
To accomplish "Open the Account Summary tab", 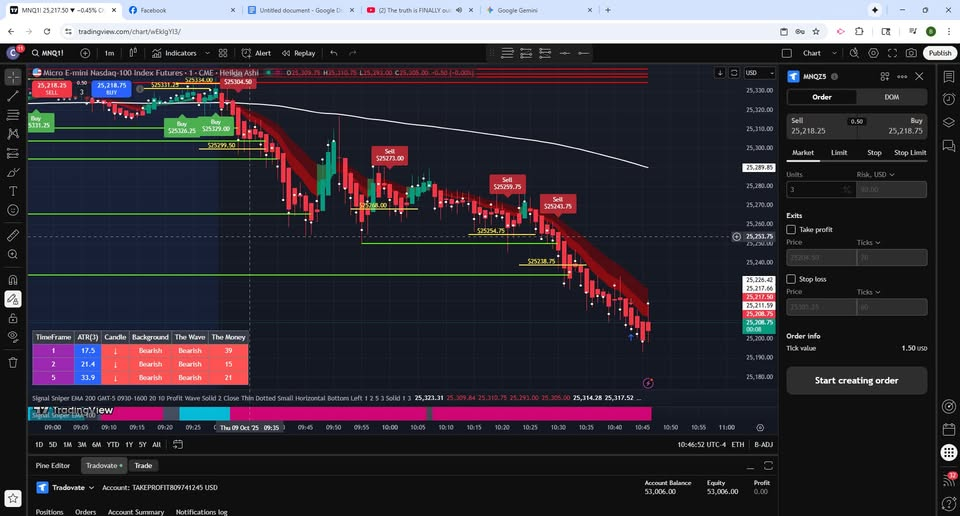I will (x=136, y=512).
